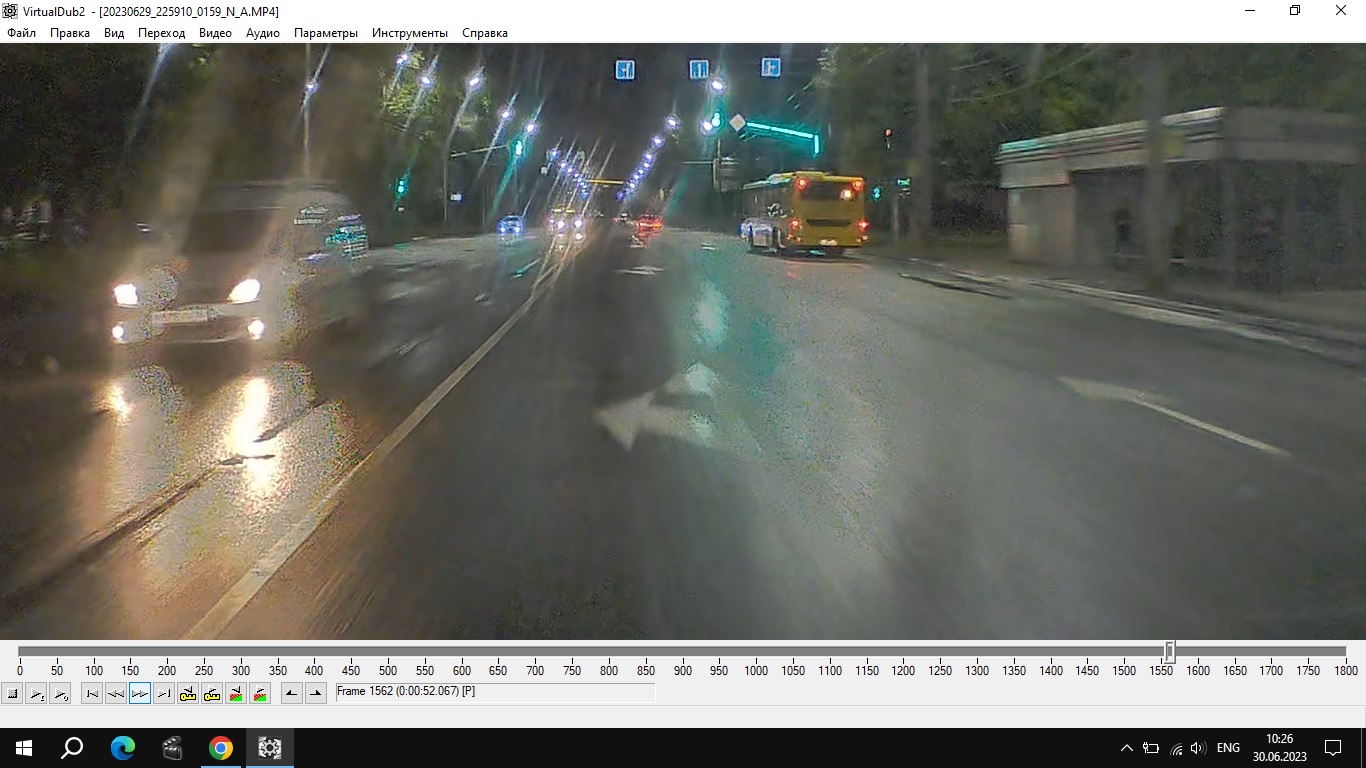
Task: Open the Видео menu
Action: click(x=215, y=33)
